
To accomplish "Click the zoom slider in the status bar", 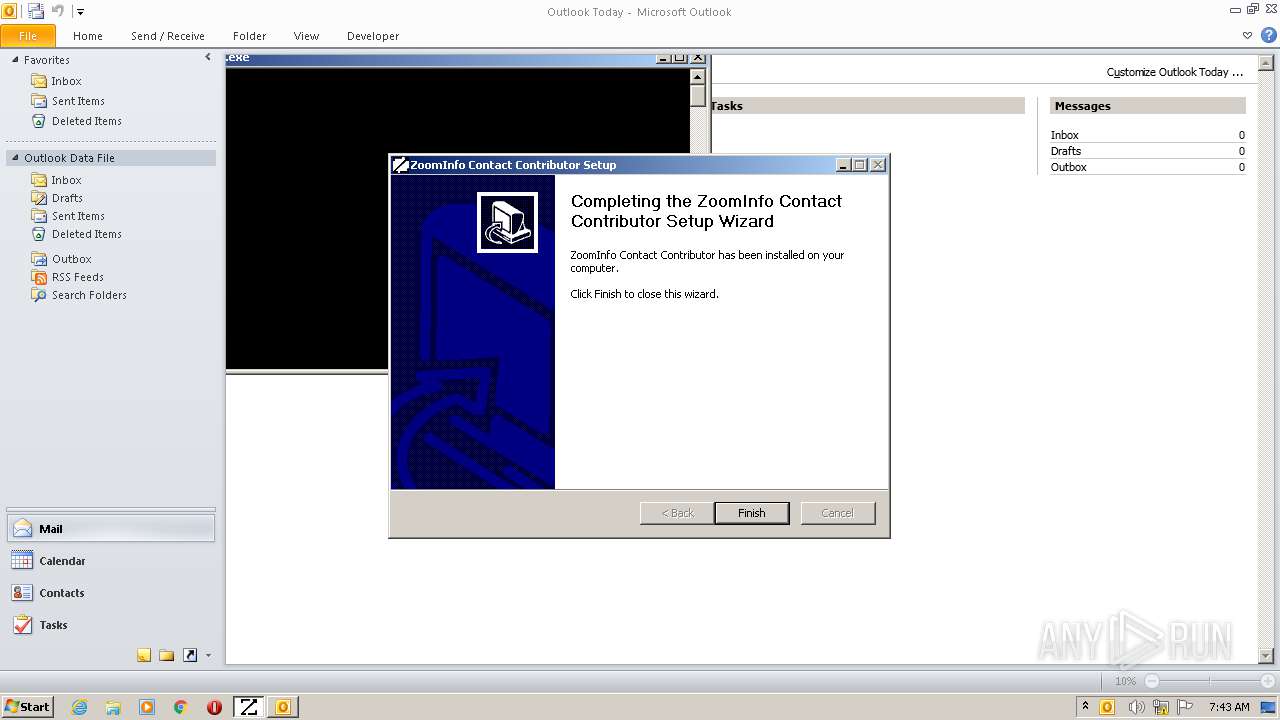I will click(x=1209, y=681).
